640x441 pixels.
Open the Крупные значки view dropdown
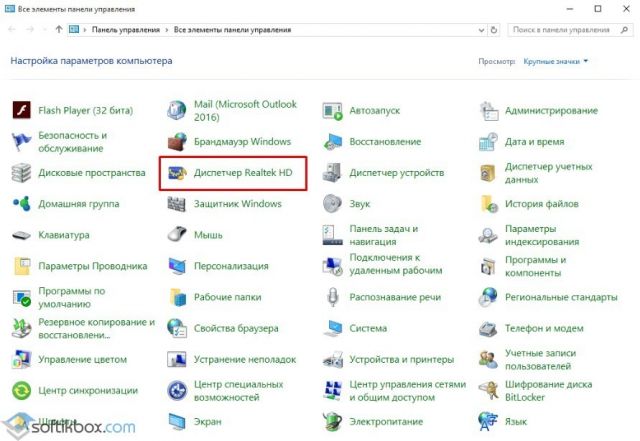tap(556, 61)
